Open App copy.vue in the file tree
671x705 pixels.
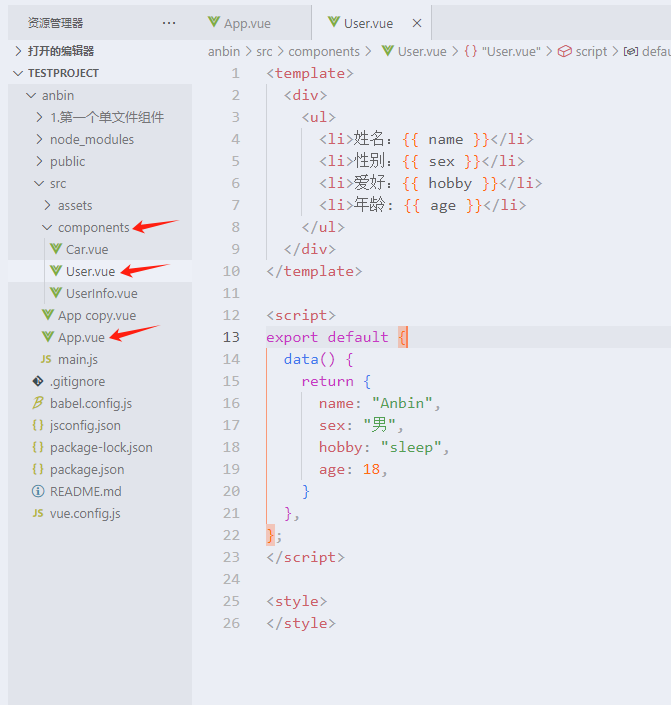tap(96, 315)
